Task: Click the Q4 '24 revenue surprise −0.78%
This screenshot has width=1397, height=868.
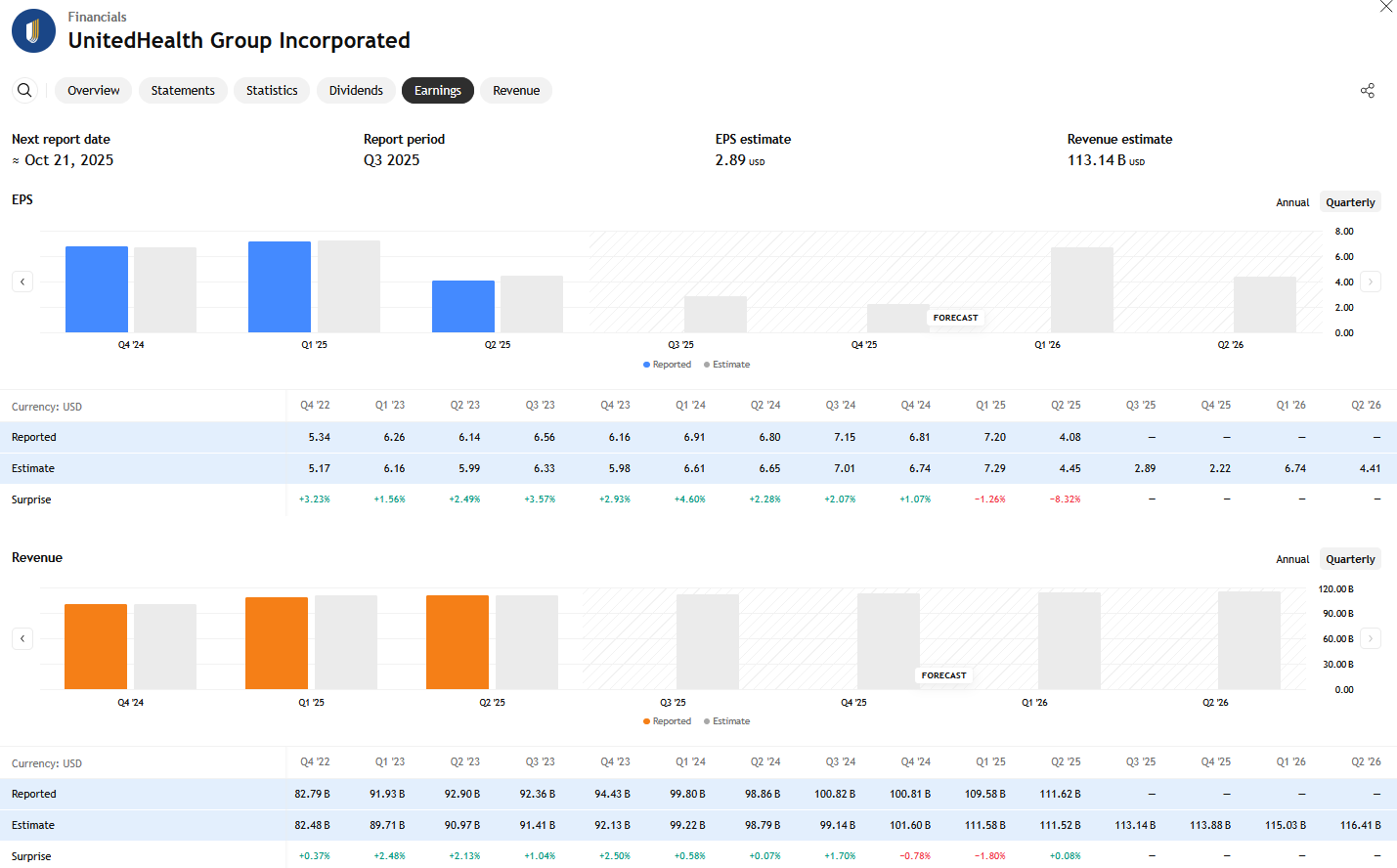Action: point(915,856)
